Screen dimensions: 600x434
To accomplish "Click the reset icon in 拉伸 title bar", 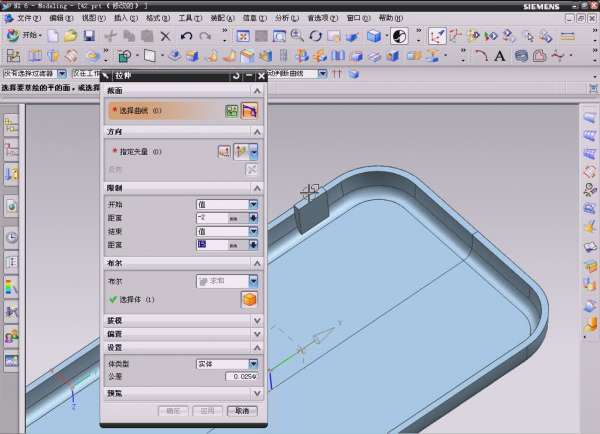I will [236, 75].
